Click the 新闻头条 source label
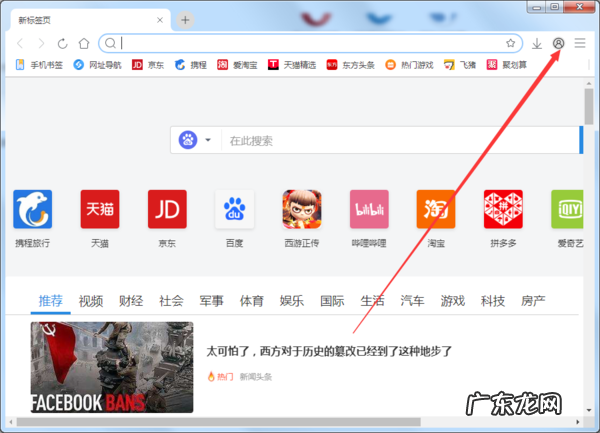The height and width of the screenshot is (433, 600). coord(256,377)
